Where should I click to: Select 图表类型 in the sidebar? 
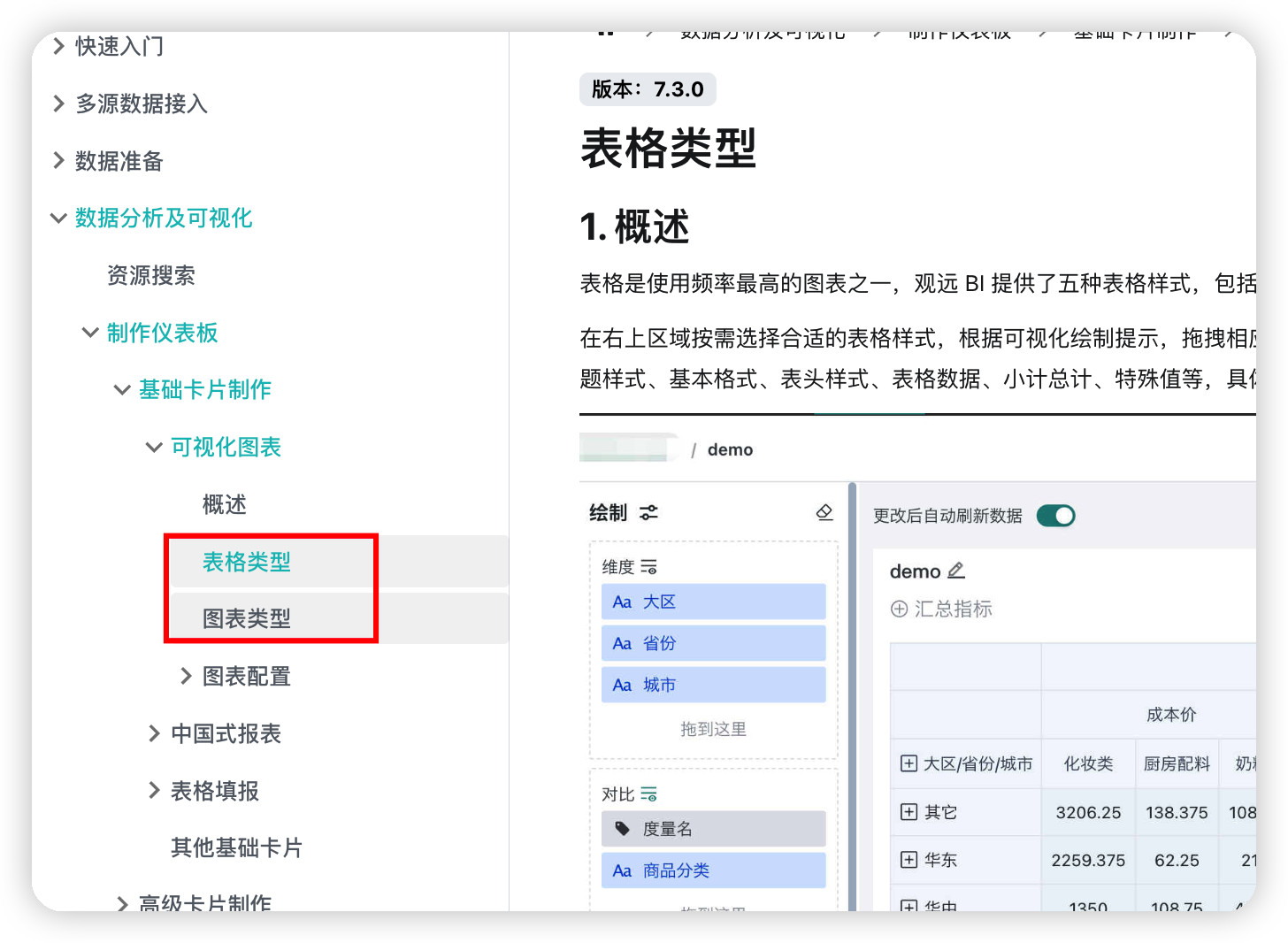click(x=248, y=618)
